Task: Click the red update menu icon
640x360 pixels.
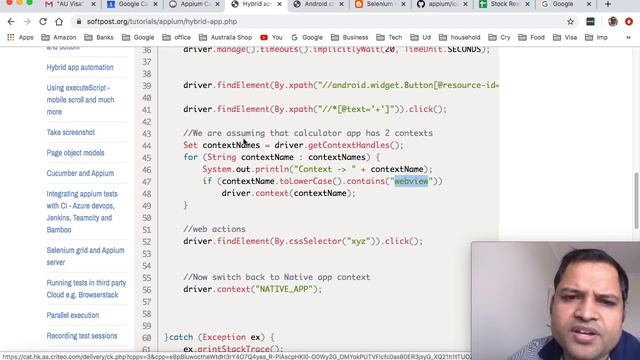Action: click(x=629, y=22)
